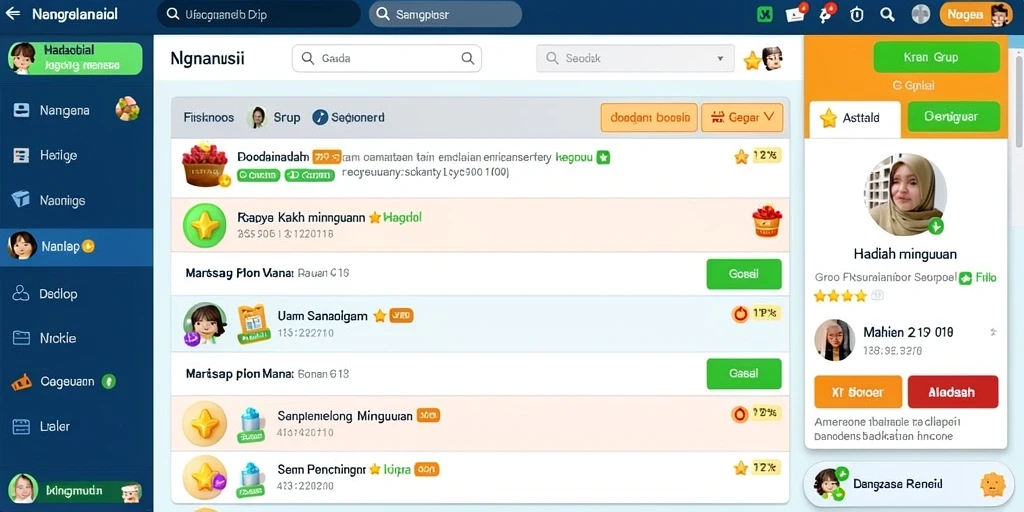Select the Cageuann sidebar icon
Screen dimensions: 1024x512
tap(21, 381)
